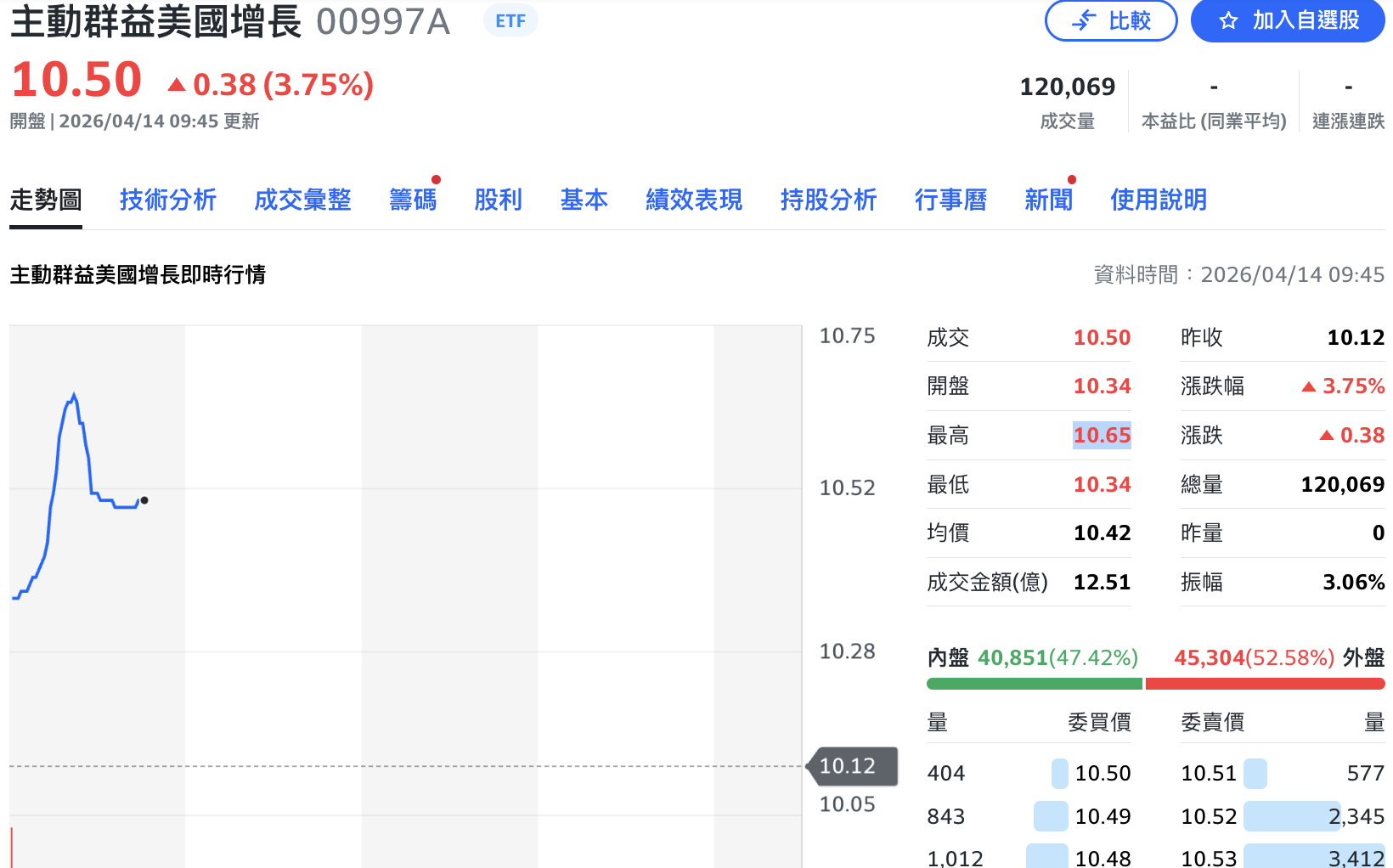Click the red notification dot on 籌碼 tab
This screenshot has width=1393, height=868.
coord(436,179)
